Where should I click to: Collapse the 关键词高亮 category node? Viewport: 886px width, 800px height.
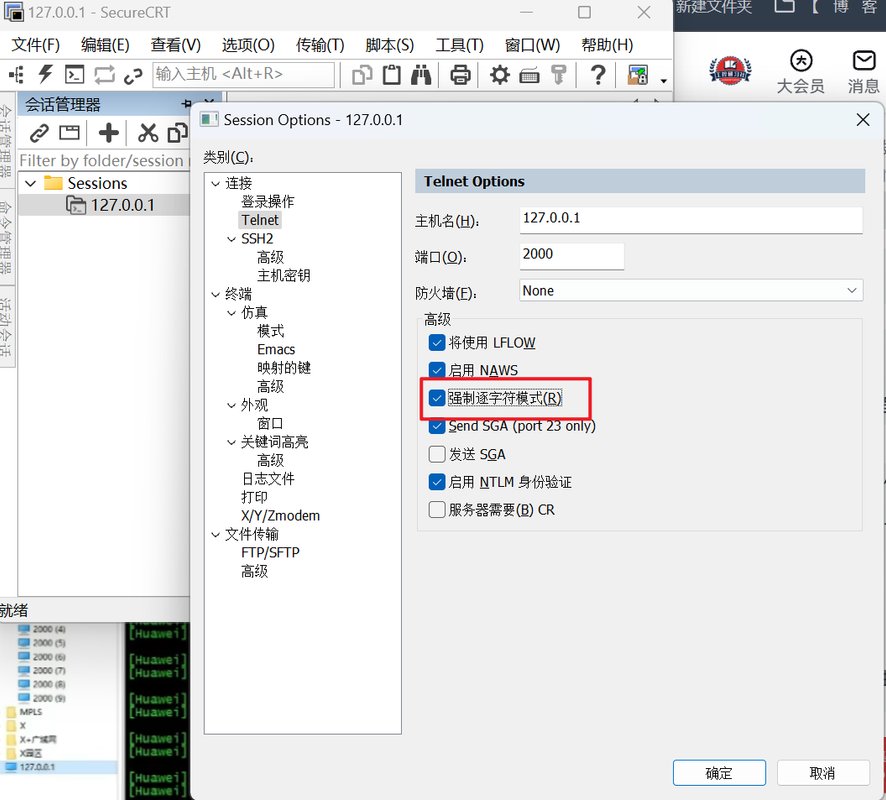231,442
